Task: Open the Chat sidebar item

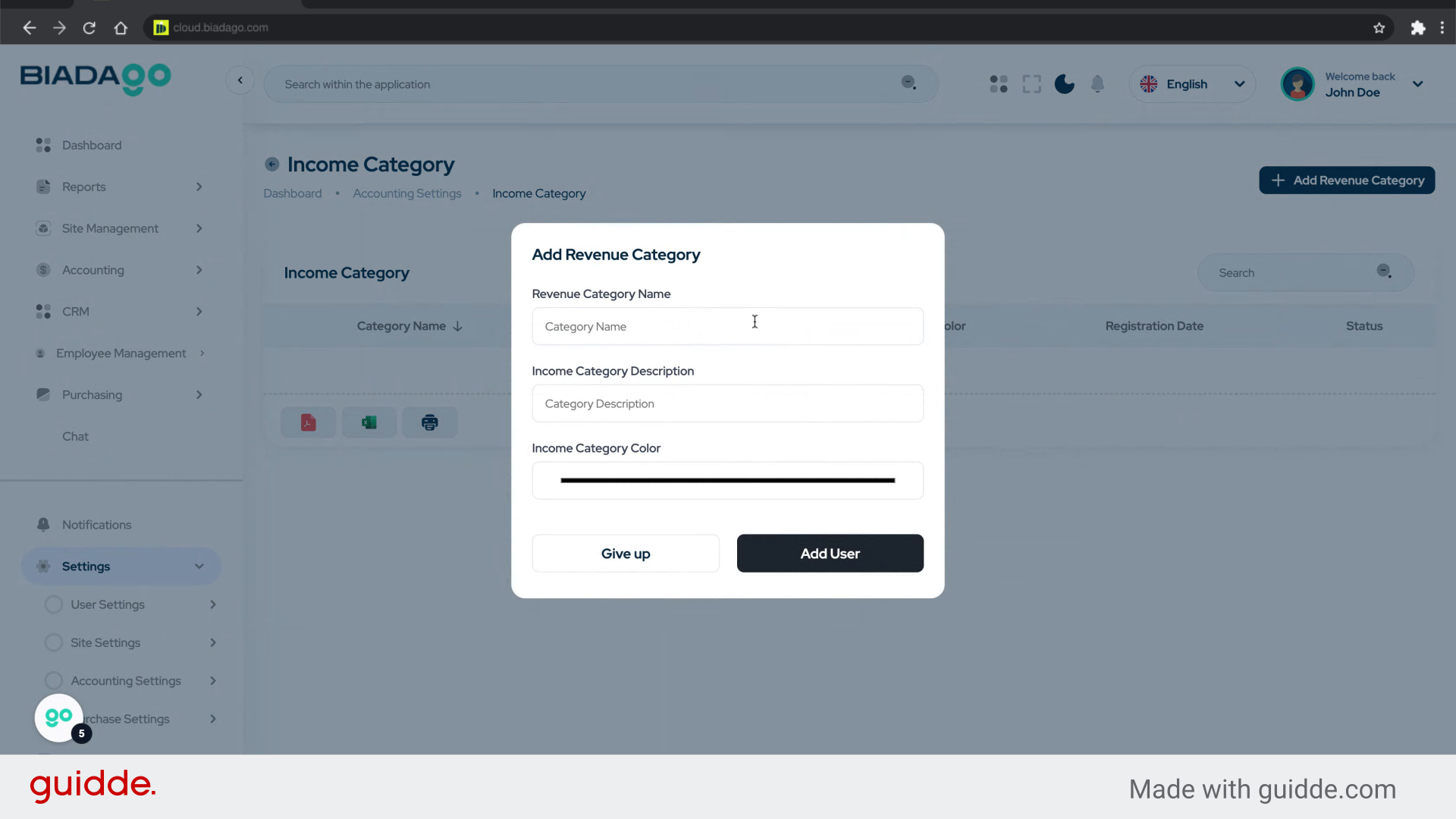Action: tap(75, 437)
